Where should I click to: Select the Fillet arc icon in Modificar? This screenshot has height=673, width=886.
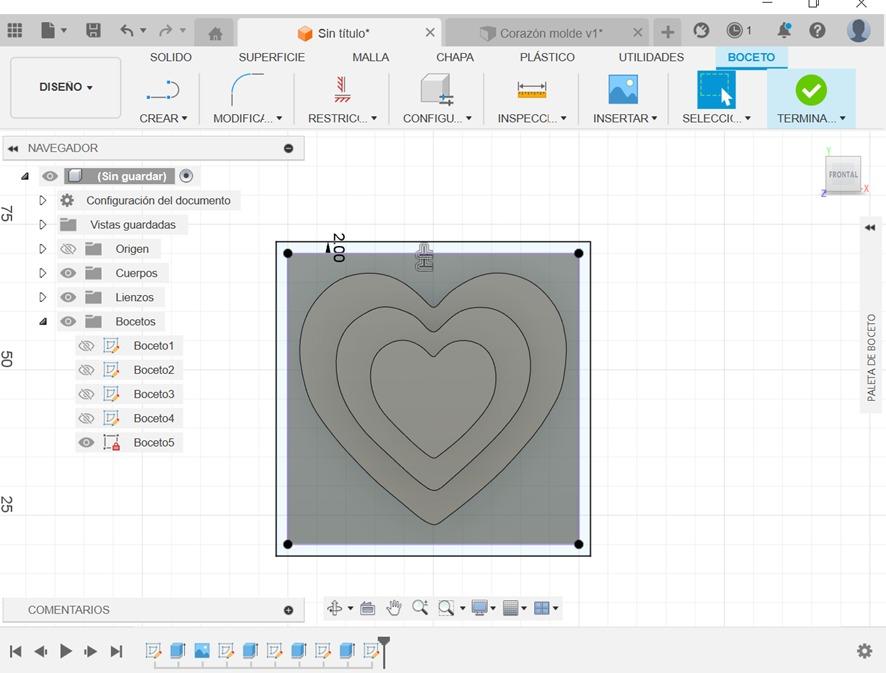coord(246,90)
